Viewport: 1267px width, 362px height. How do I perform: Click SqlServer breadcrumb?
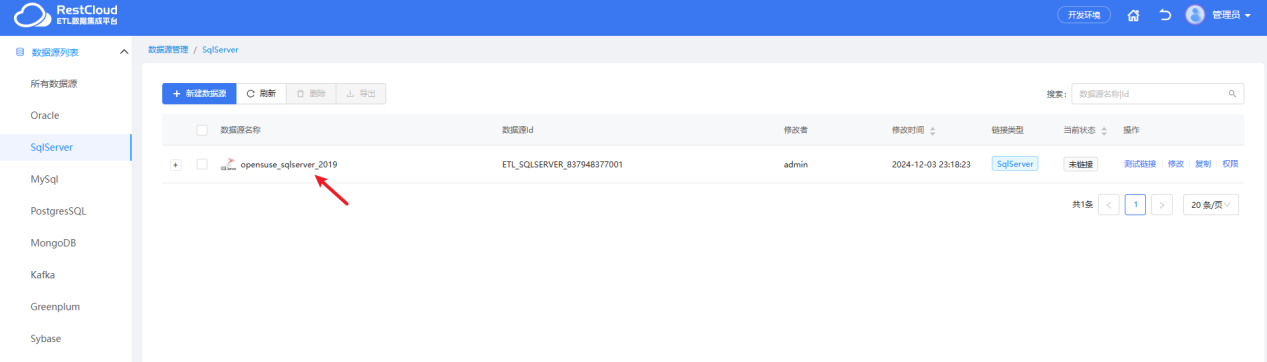[x=220, y=49]
